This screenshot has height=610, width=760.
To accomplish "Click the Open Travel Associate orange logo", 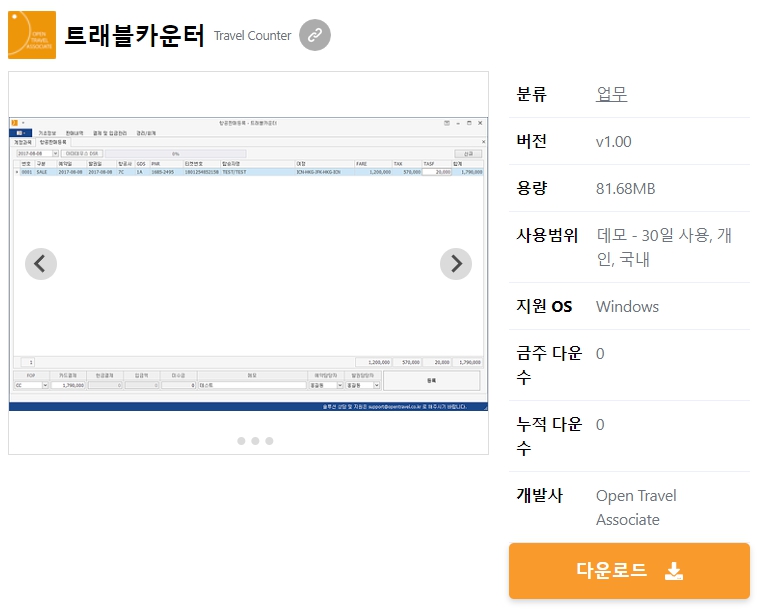I will click(x=32, y=35).
